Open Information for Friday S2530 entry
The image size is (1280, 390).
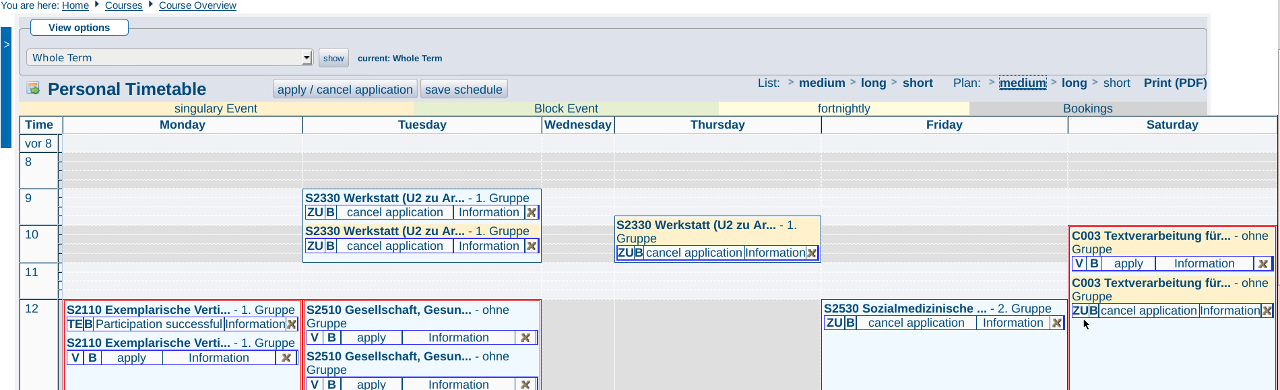tap(1013, 323)
